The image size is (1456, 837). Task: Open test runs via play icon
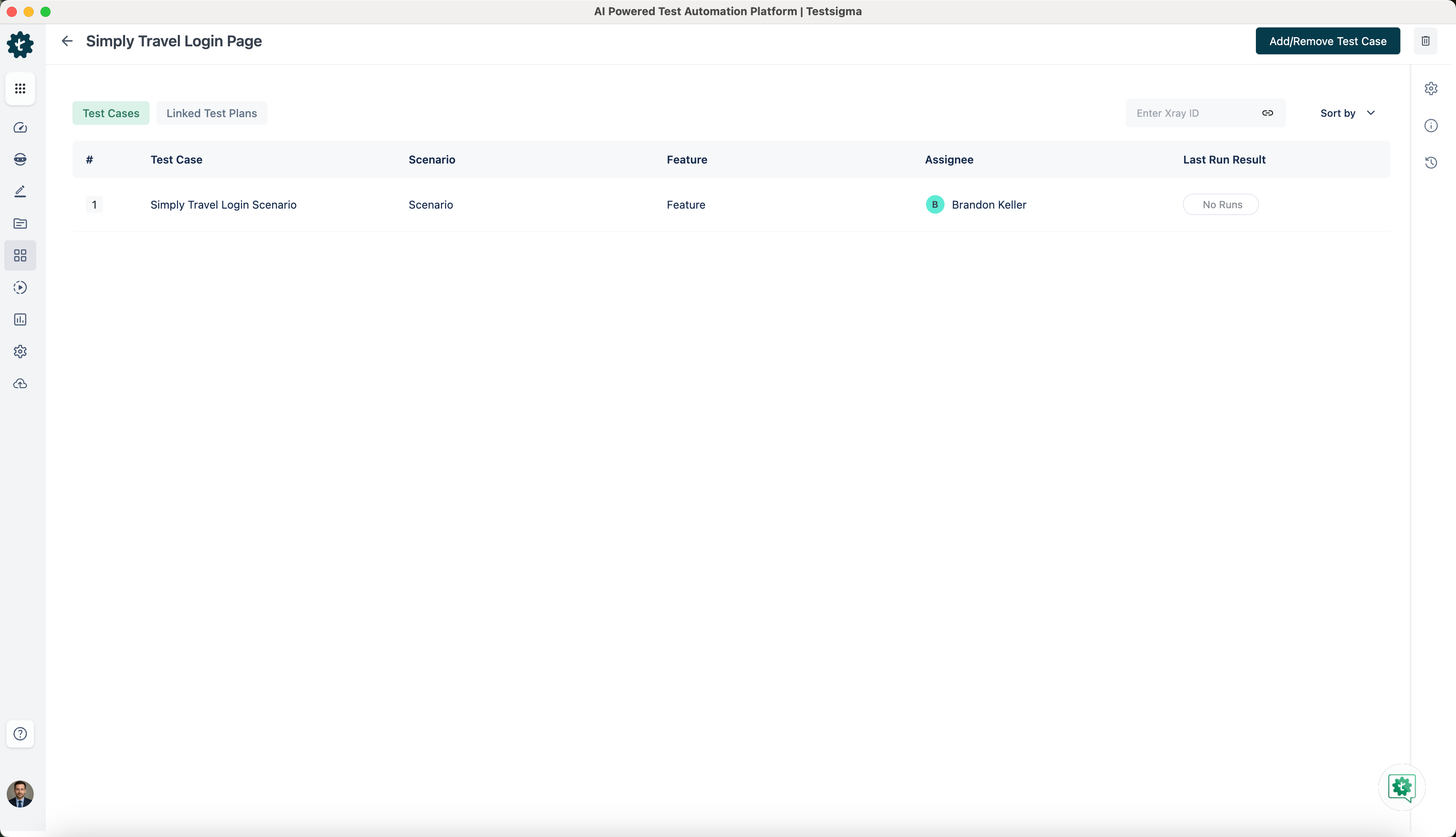coord(20,287)
